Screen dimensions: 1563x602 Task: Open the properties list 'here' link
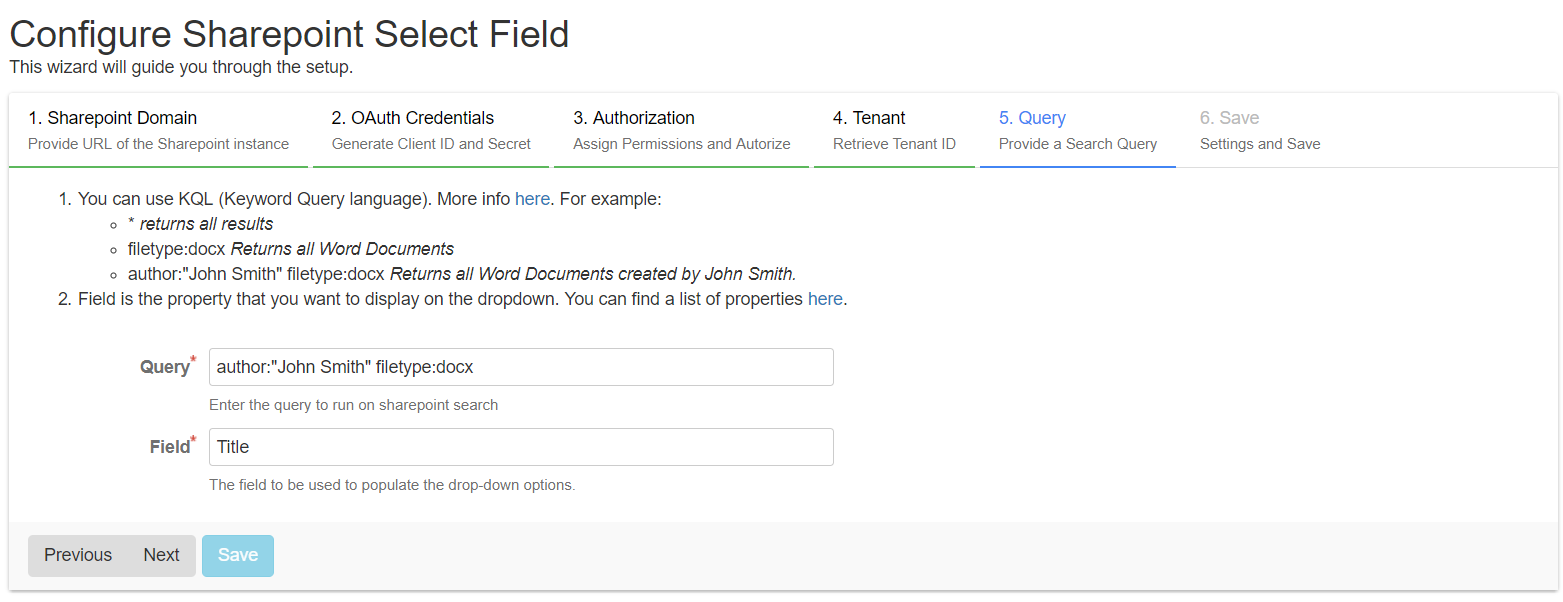[825, 299]
